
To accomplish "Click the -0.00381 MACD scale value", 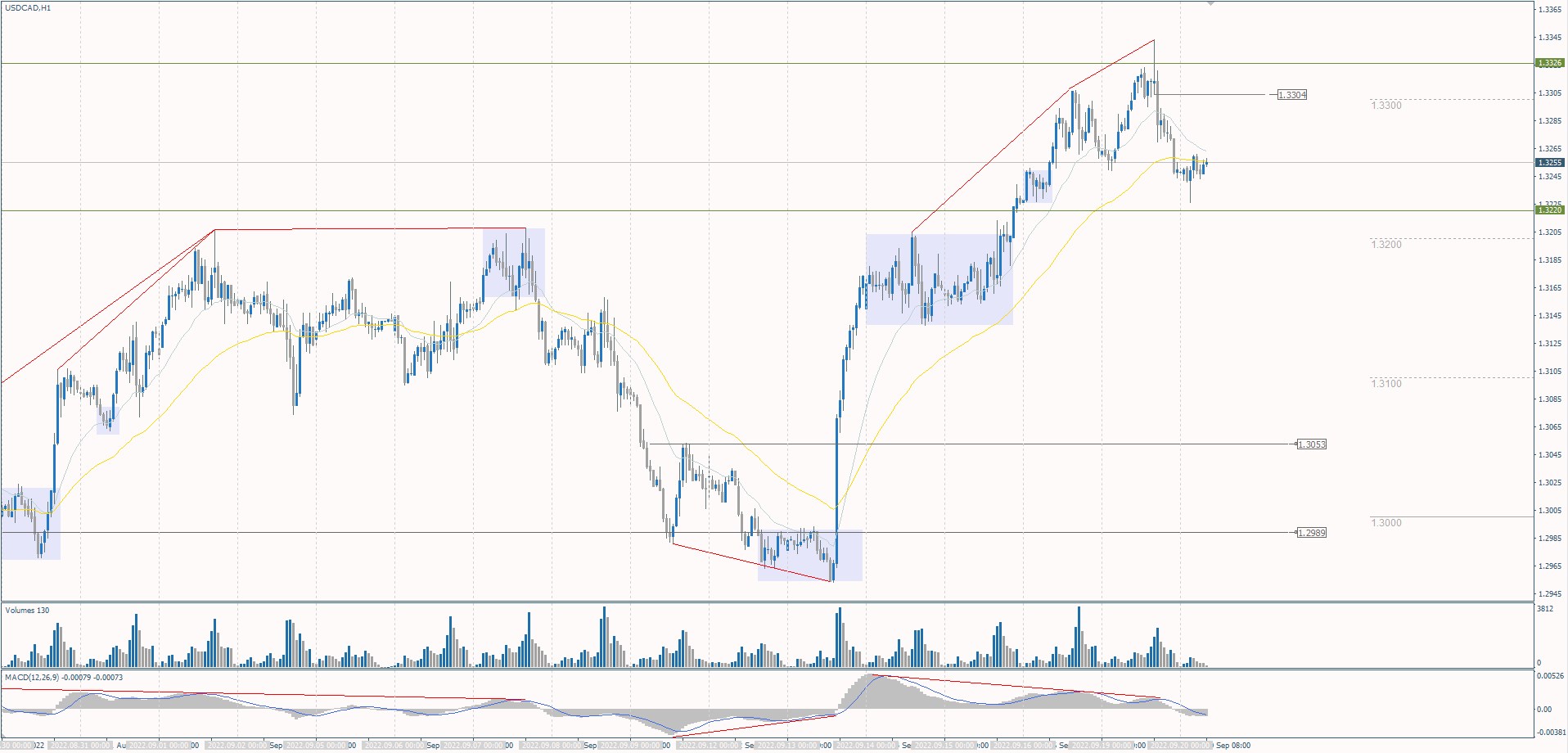I will 1550,733.
